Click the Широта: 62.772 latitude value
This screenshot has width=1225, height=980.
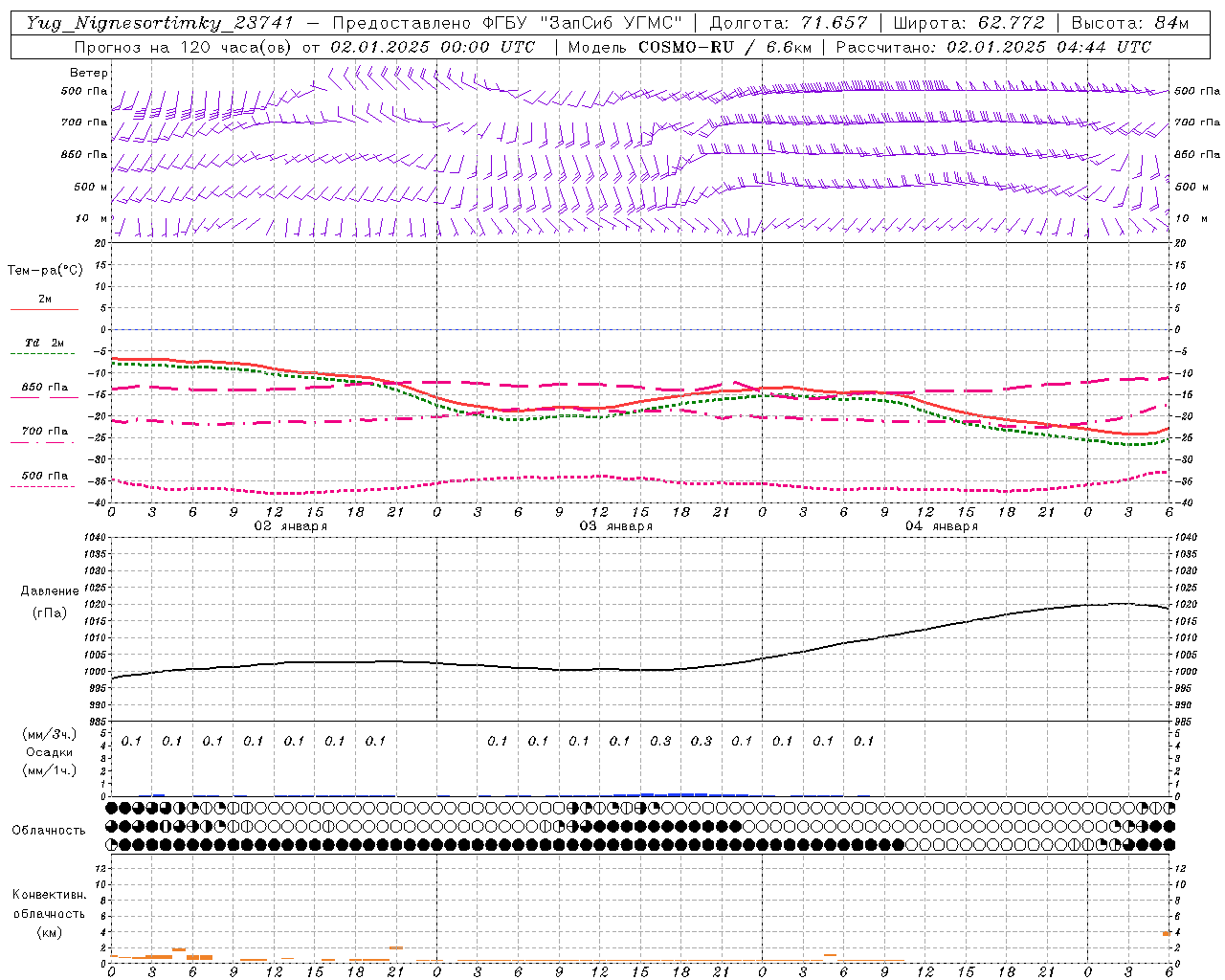[969, 23]
